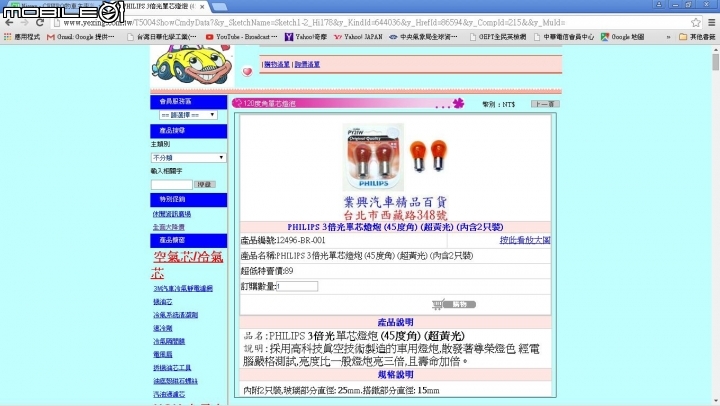Click the 搜尋 search button
The height and width of the screenshot is (406, 720).
point(205,185)
